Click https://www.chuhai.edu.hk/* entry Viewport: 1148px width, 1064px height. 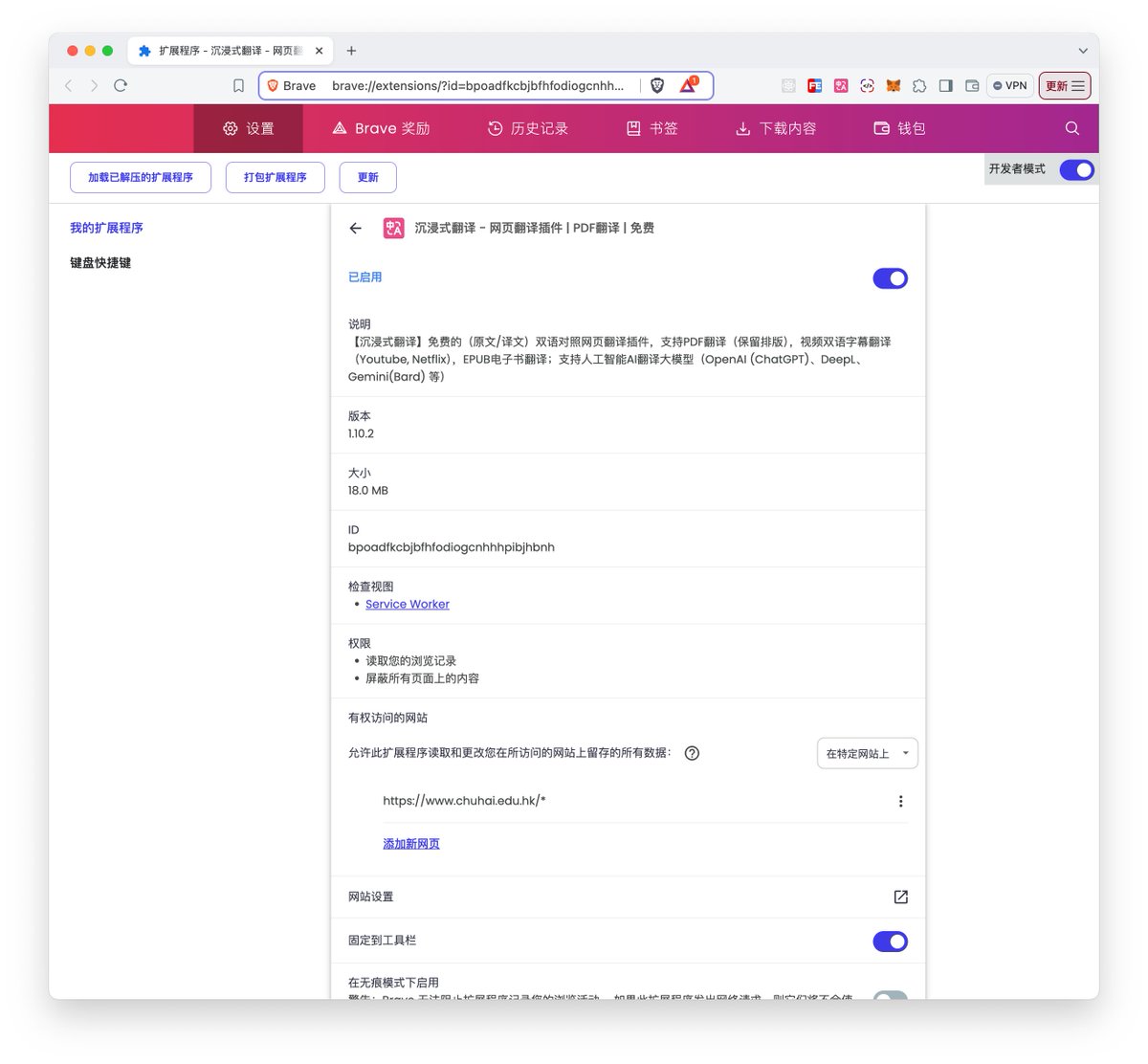[464, 801]
